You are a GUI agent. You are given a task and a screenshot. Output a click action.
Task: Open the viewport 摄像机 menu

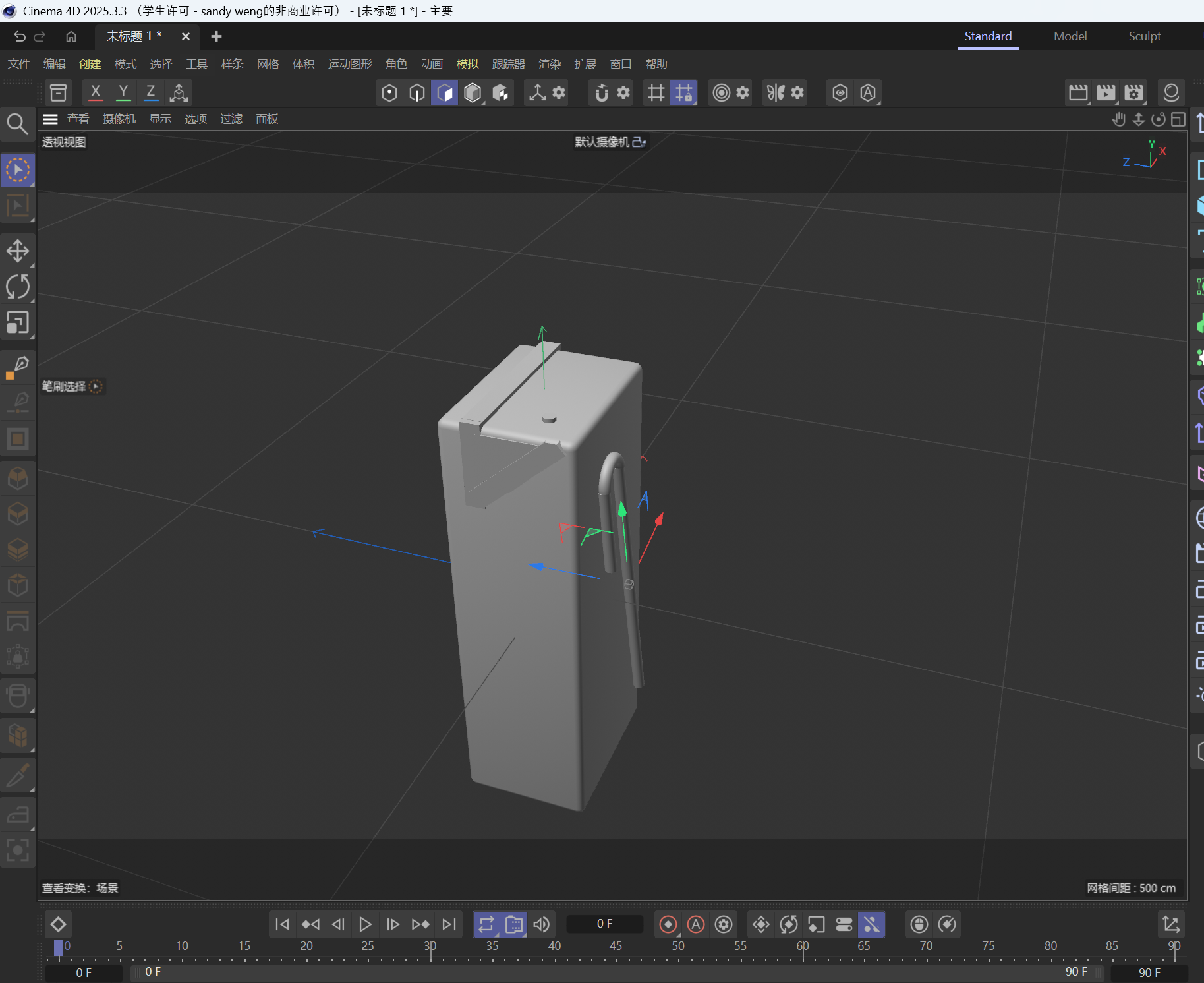click(x=119, y=119)
